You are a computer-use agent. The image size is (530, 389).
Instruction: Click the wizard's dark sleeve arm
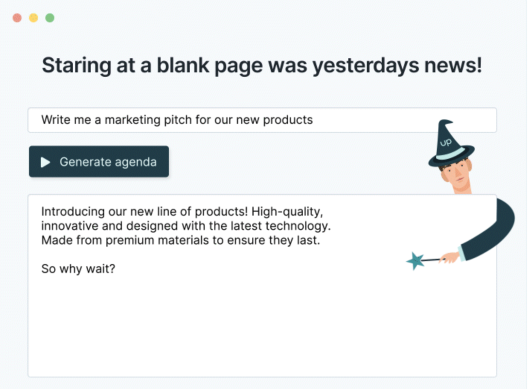pyautogui.click(x=490, y=230)
